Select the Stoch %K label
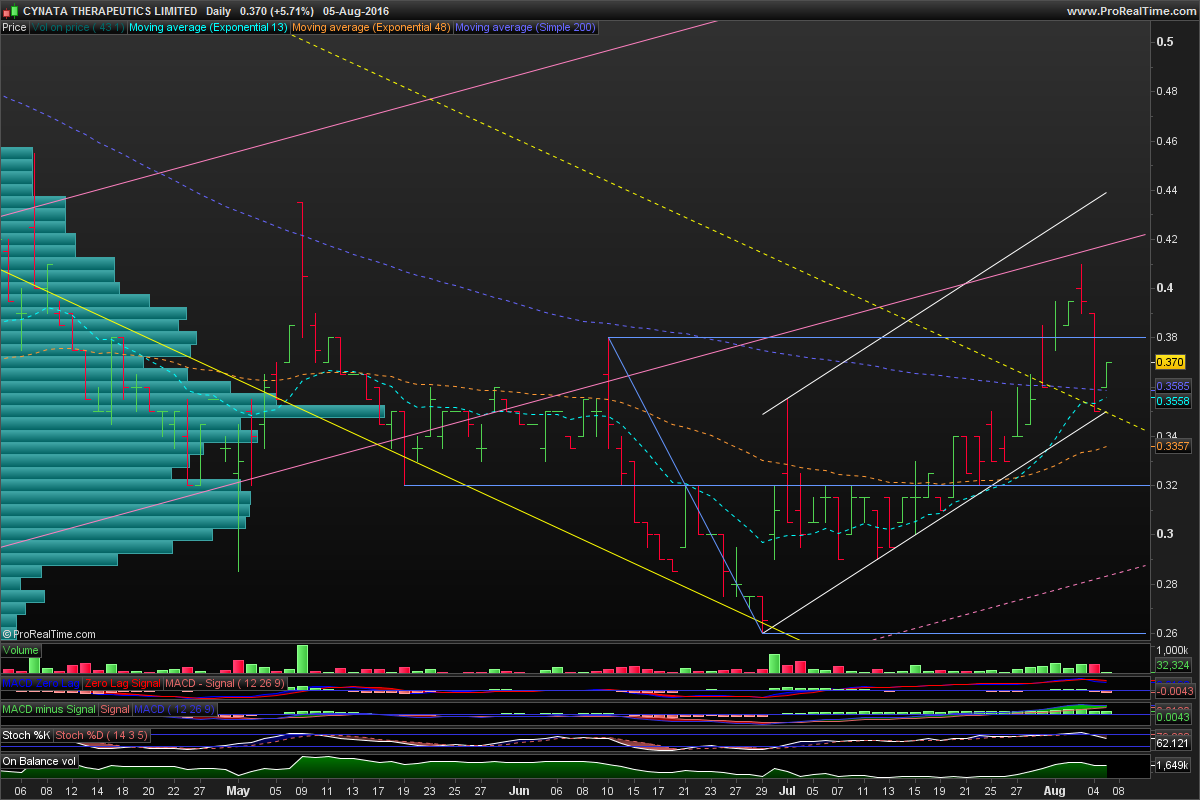Viewport: 1200px width, 800px height. pos(26,735)
